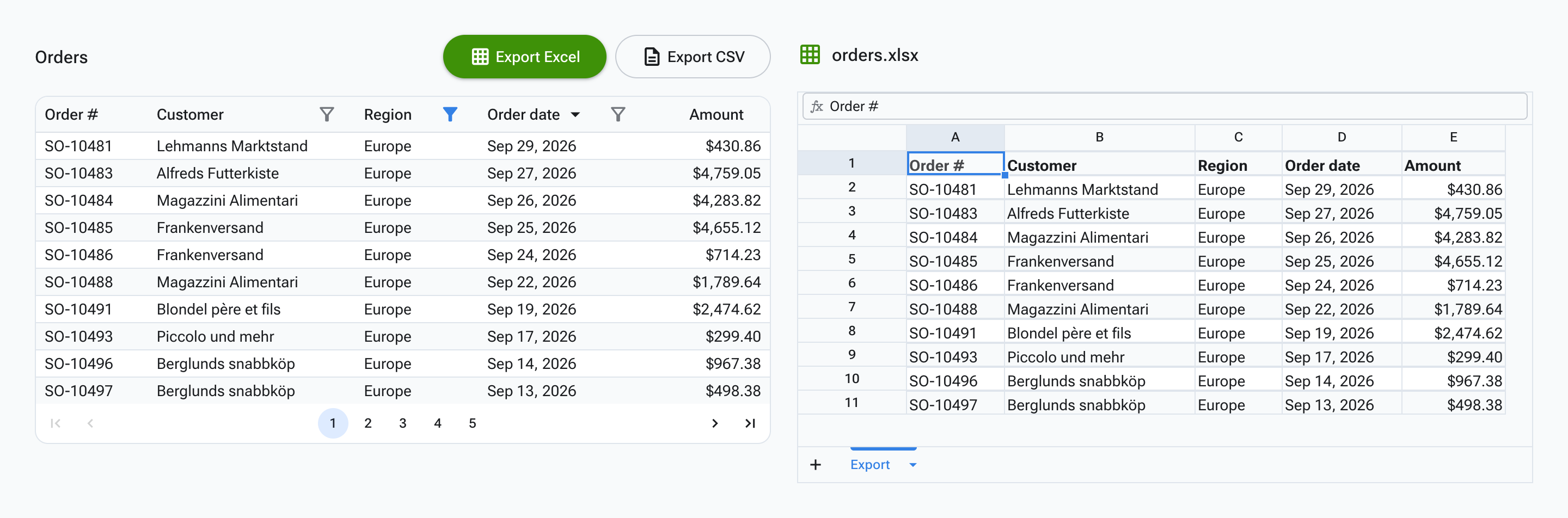Image resolution: width=1568 pixels, height=518 pixels.
Task: Go to the first page arrow
Action: [x=56, y=423]
